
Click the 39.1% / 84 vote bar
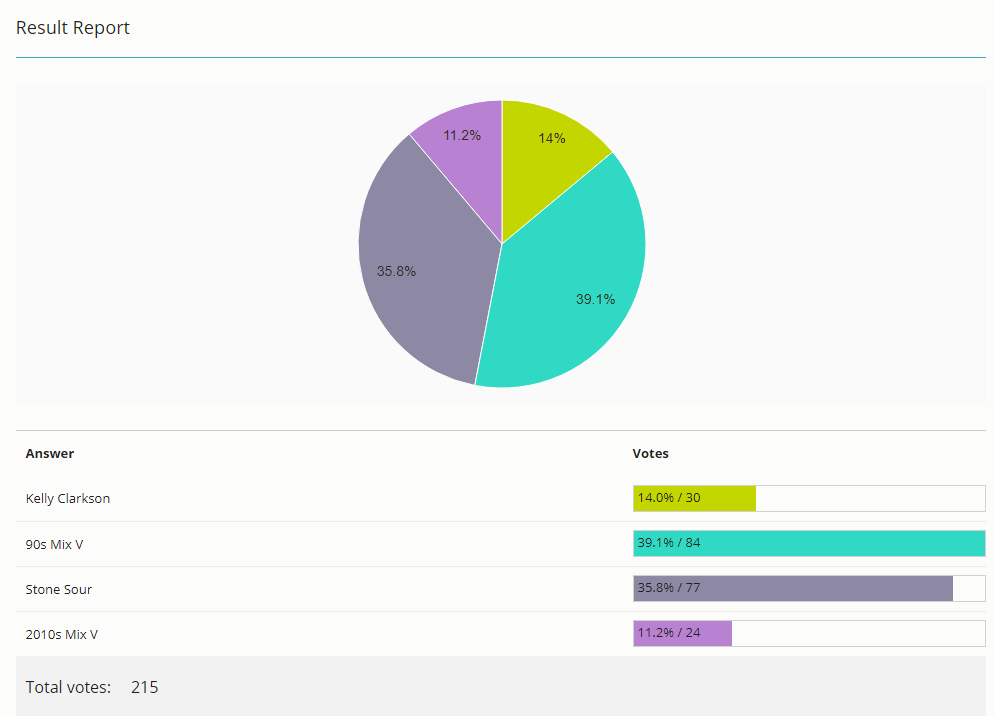click(809, 543)
